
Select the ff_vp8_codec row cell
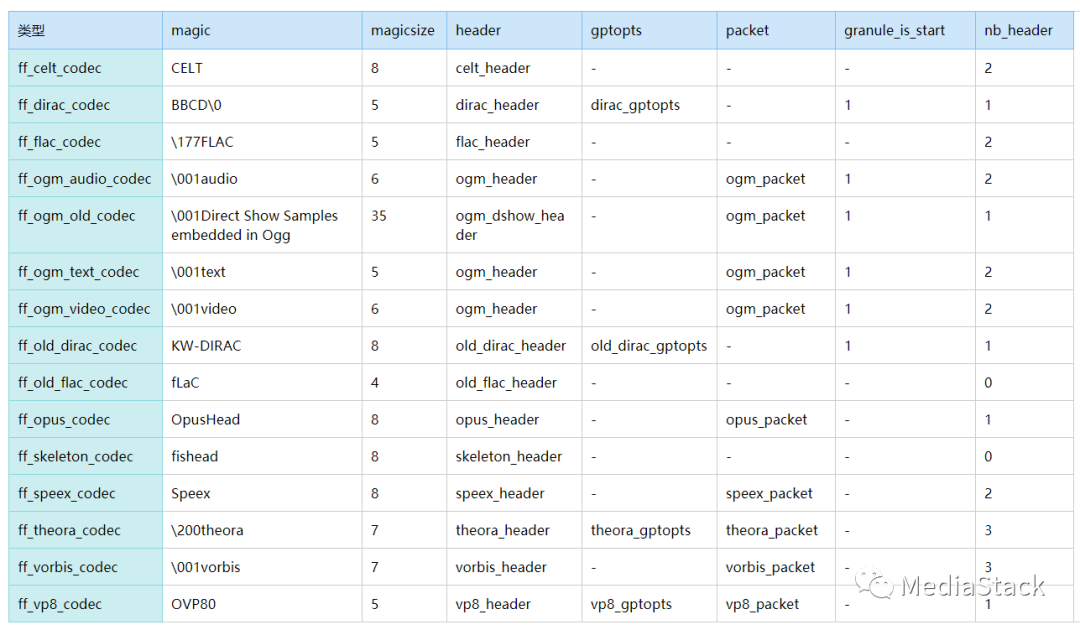point(60,604)
